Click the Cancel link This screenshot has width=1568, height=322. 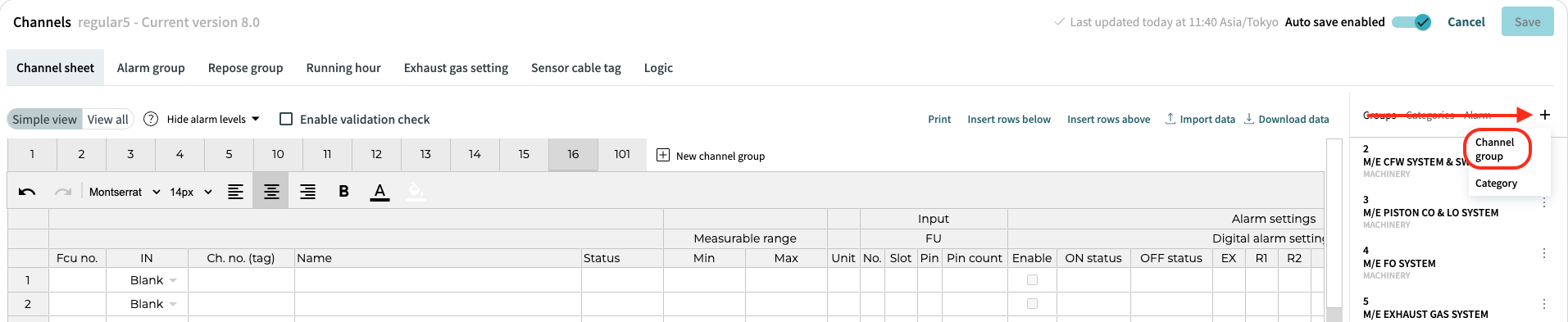pos(1466,22)
